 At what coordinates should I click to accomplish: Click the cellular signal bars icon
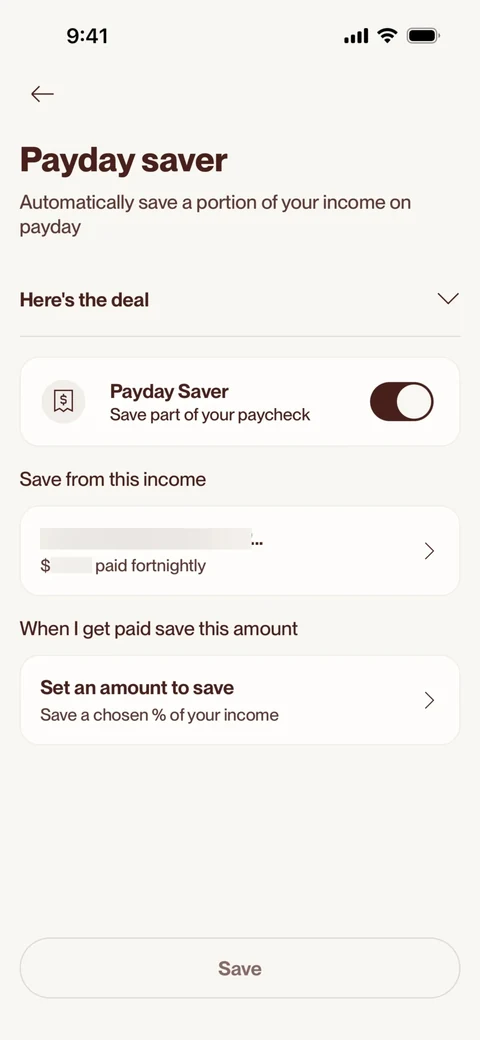point(356,36)
